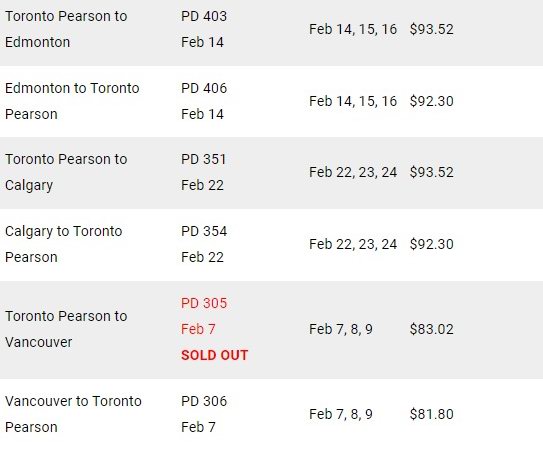Screen dimensions: 543x452
Task: Open flight PD 403 details
Action: pyautogui.click(x=204, y=16)
